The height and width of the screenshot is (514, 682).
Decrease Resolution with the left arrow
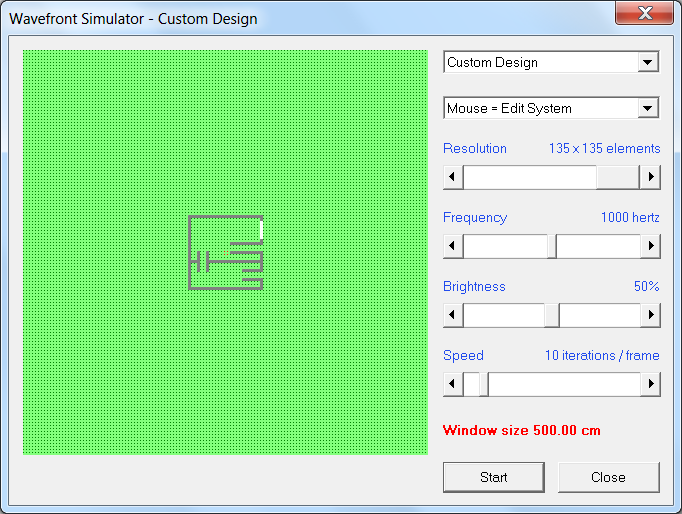[x=453, y=177]
